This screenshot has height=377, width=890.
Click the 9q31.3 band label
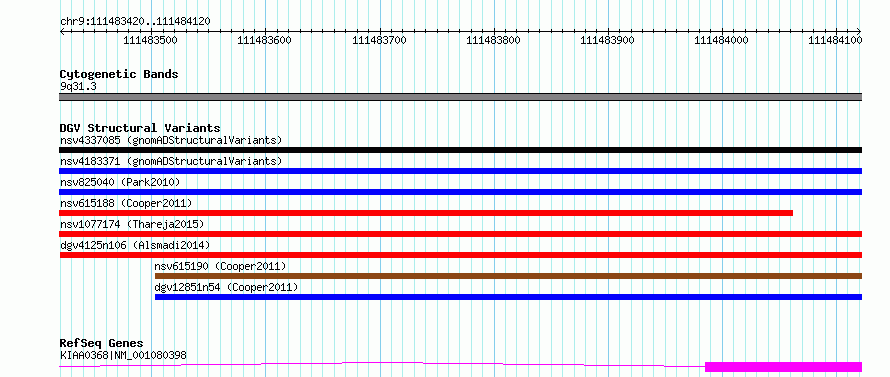point(77,87)
